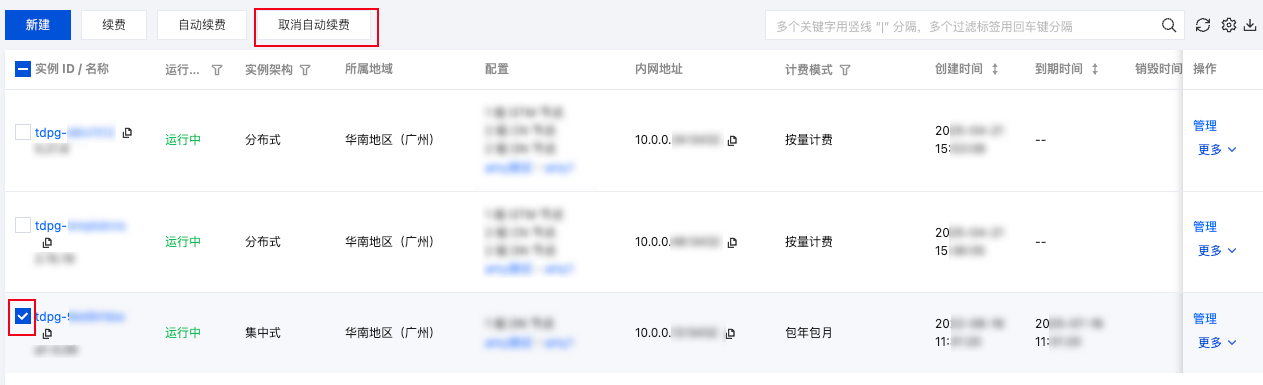Refresh the instance list
1263x385 pixels.
1203,25
